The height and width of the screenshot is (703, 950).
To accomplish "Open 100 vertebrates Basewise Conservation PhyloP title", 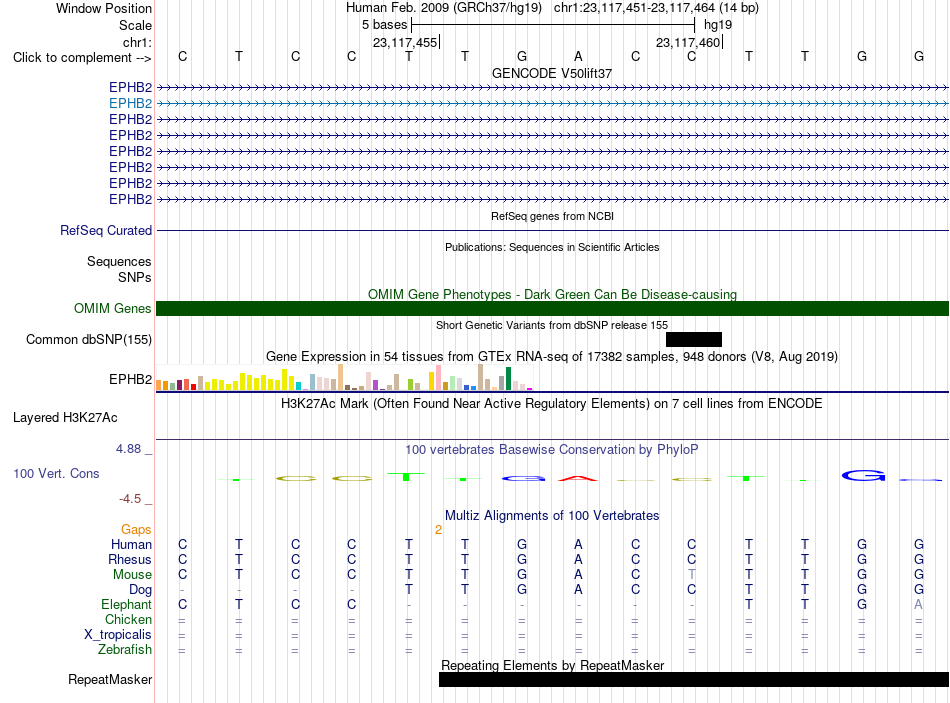I will [552, 450].
